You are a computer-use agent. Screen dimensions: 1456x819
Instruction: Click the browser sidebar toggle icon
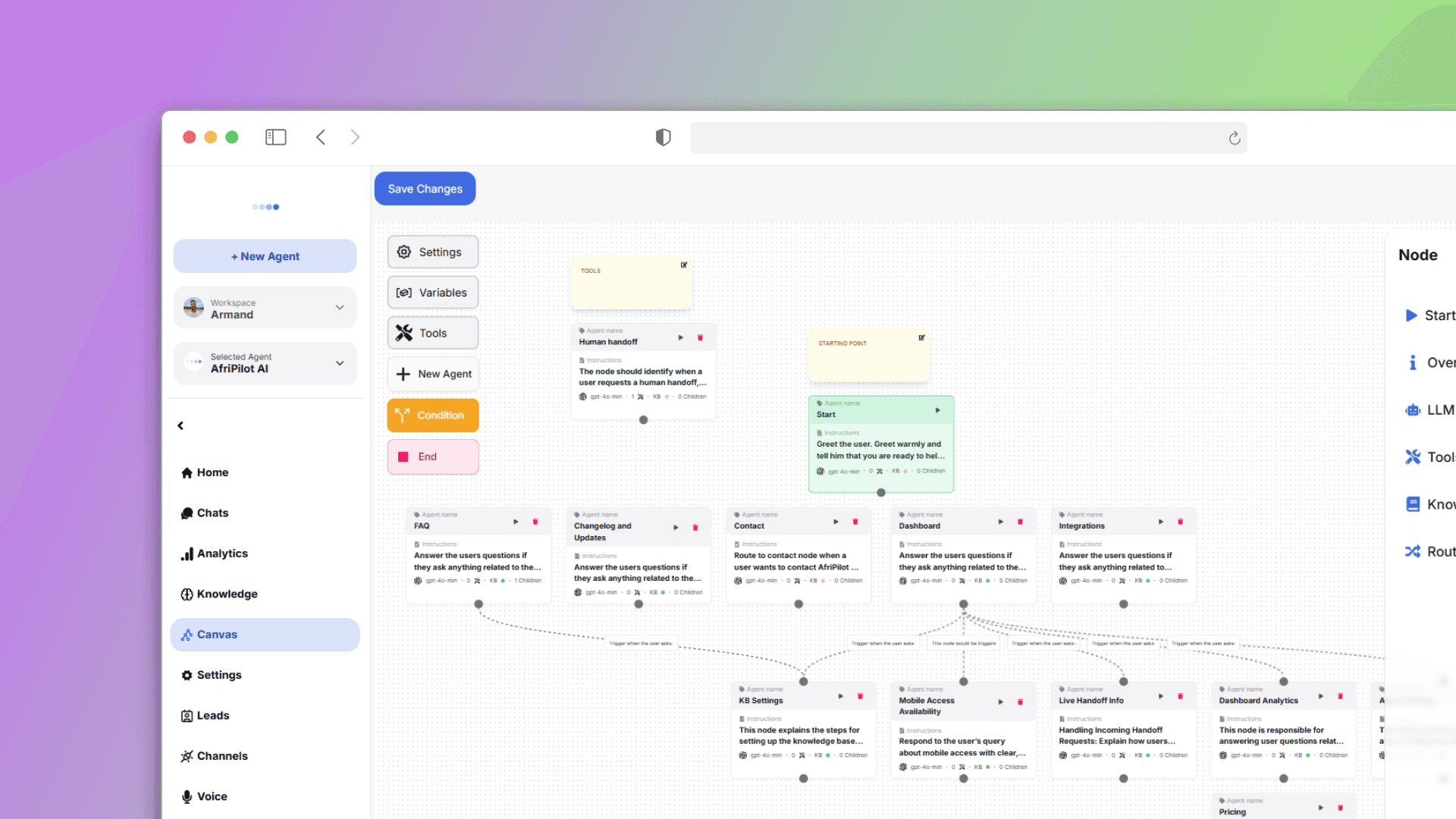coord(275,137)
